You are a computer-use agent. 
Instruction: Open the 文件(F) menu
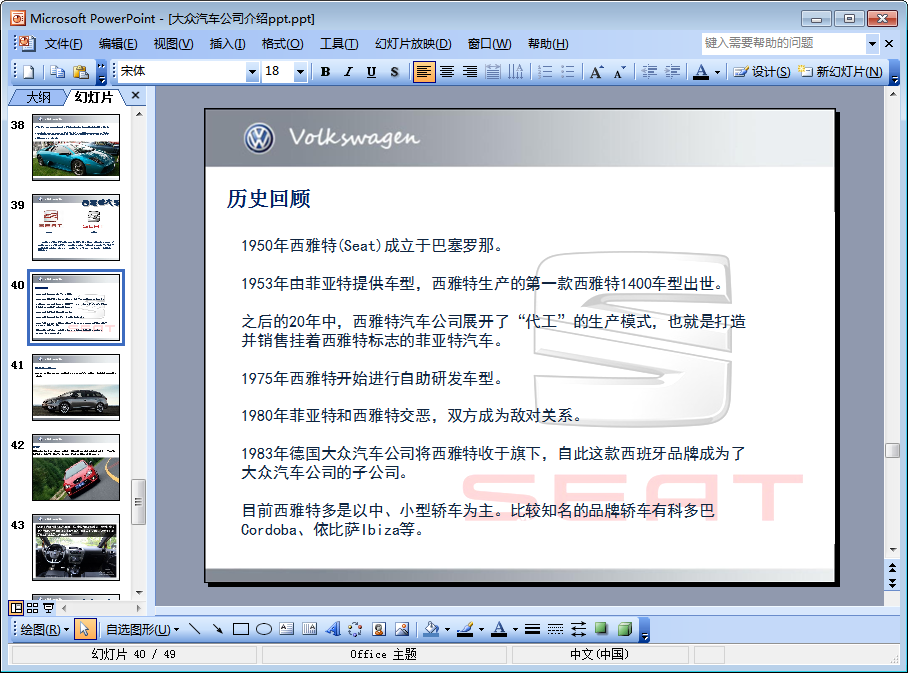click(63, 44)
